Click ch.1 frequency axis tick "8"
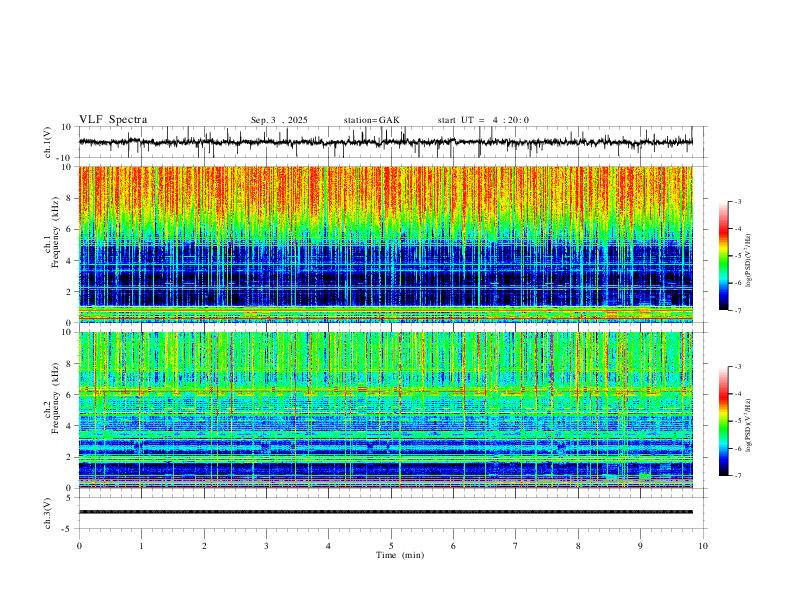792x612 pixels. coord(69,198)
